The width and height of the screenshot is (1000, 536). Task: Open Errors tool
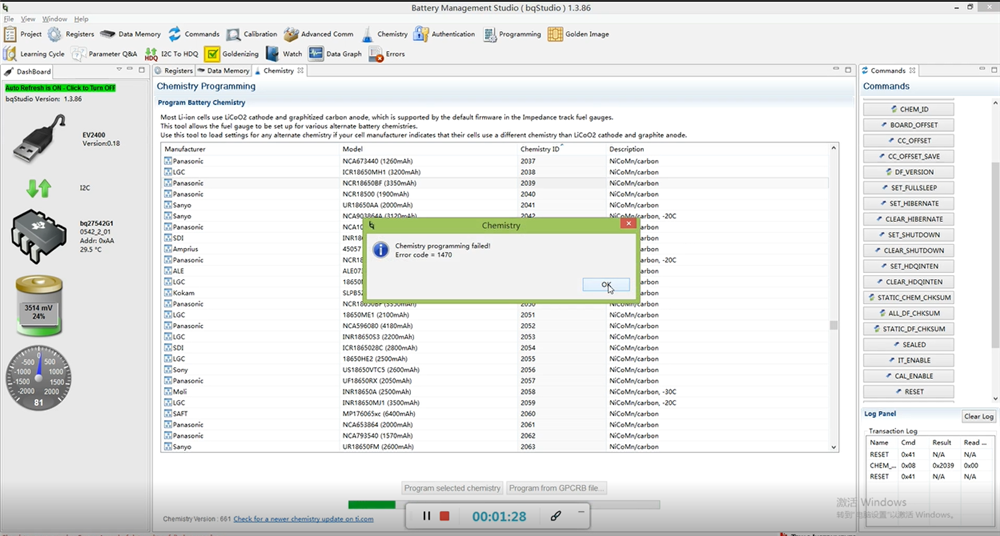(387, 54)
